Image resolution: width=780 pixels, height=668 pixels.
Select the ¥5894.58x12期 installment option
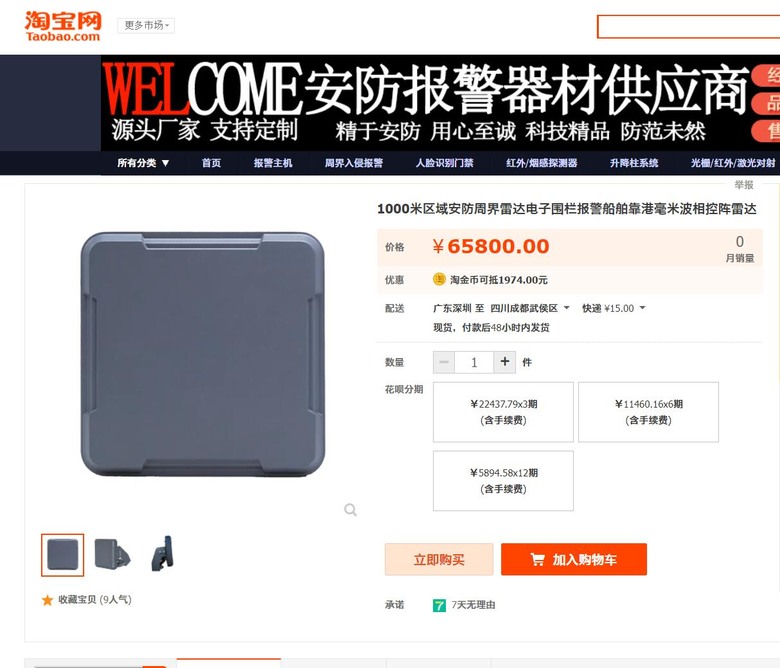pyautogui.click(x=503, y=480)
